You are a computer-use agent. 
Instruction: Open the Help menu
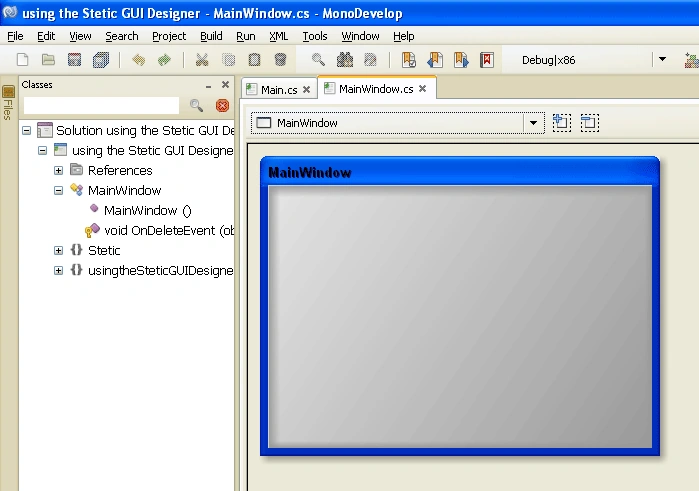click(x=403, y=36)
